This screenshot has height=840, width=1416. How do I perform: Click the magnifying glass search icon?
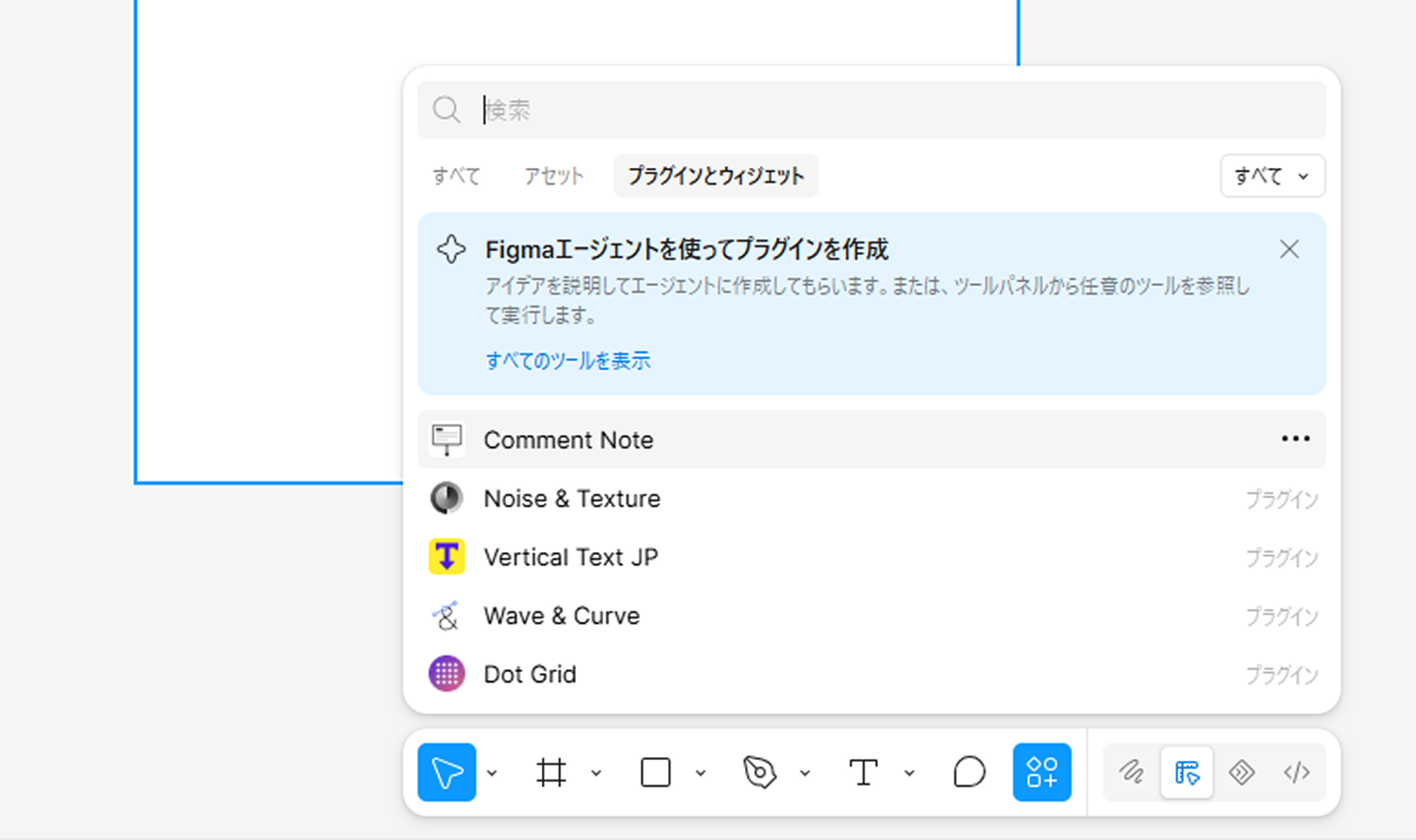447,109
